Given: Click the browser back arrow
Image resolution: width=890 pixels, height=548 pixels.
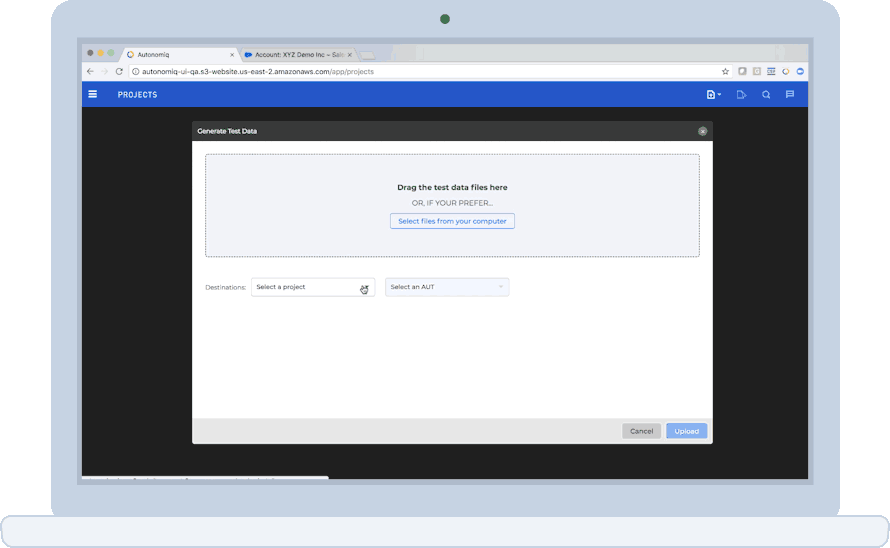Looking at the screenshot, I should 90,72.
